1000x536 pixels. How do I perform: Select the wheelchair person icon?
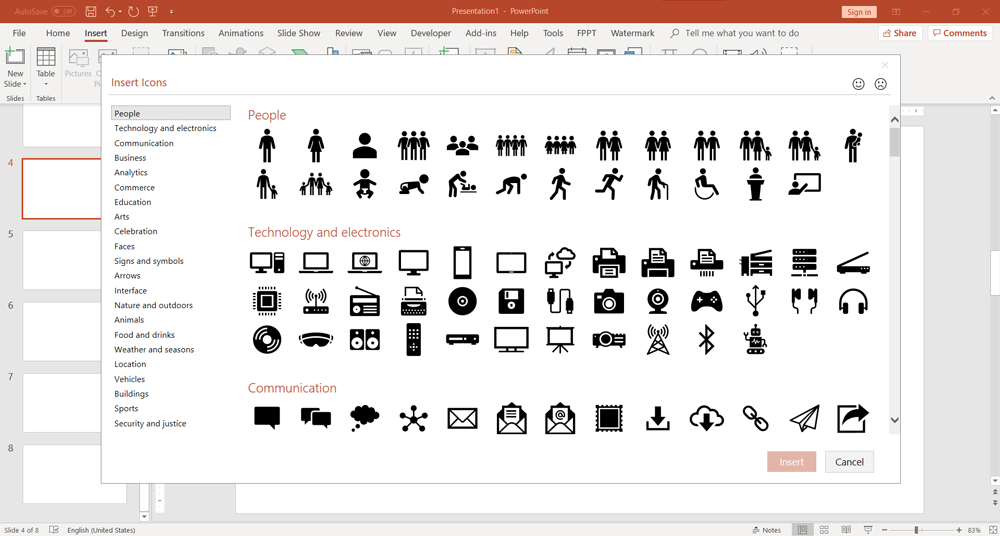pos(706,185)
